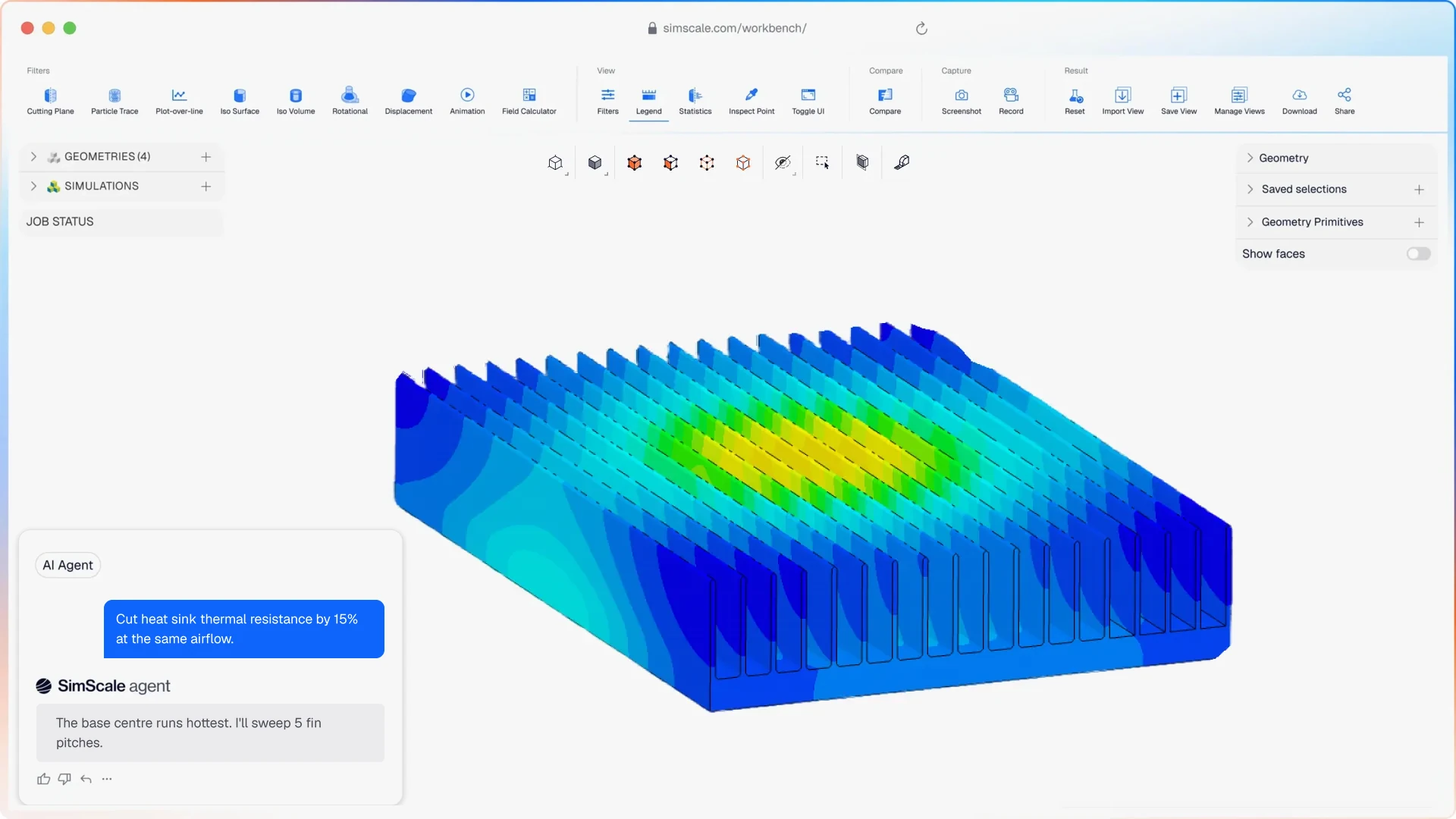Open Manage Views
1456x819 pixels.
1239,101
